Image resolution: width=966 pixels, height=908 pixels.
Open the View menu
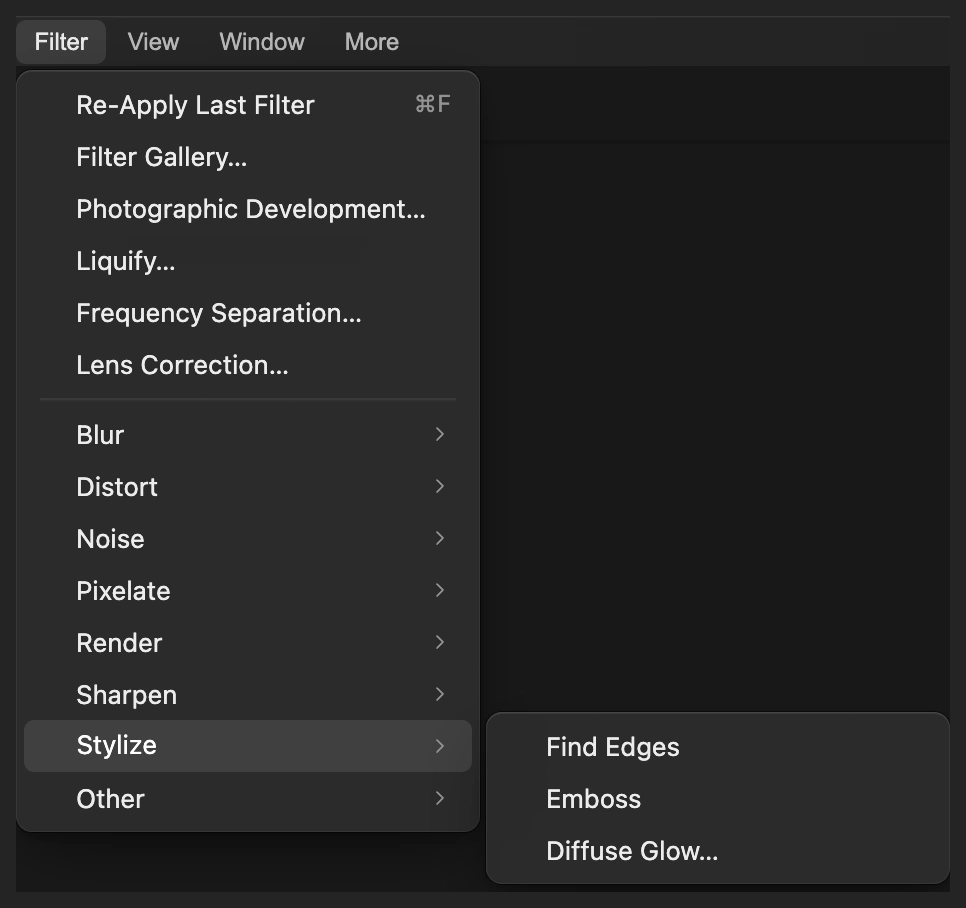pos(153,42)
